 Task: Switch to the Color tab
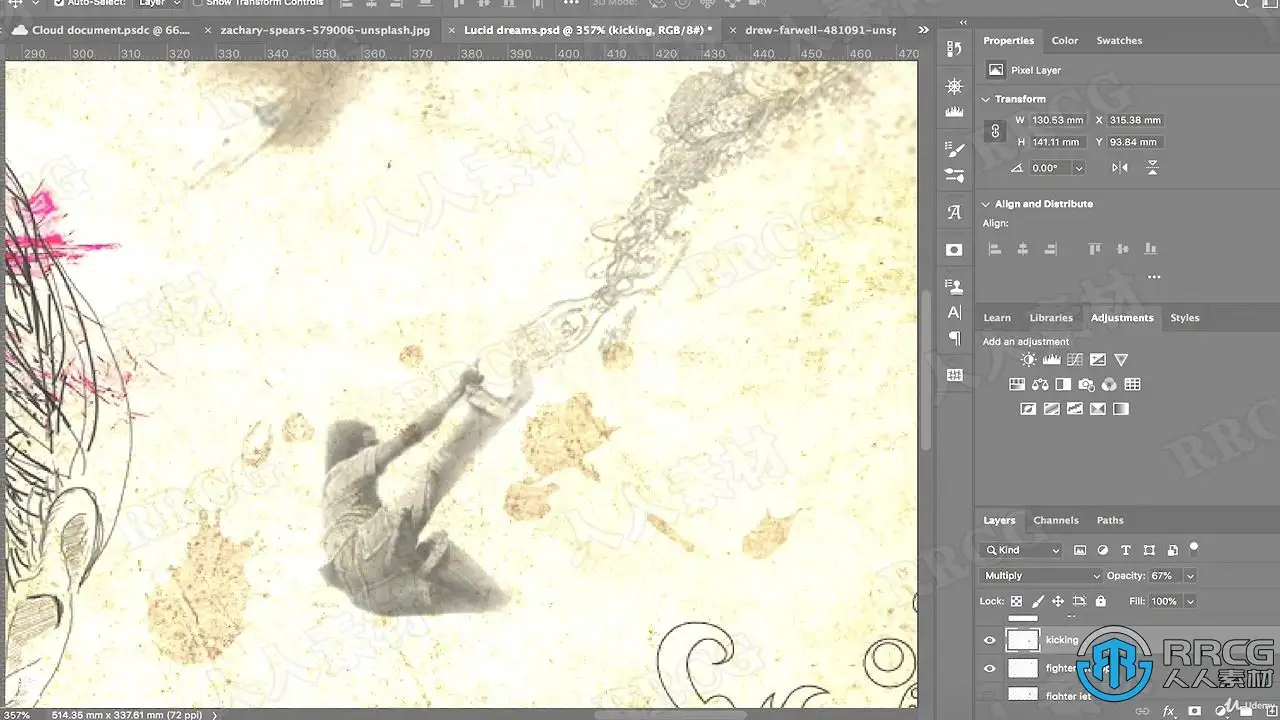pos(1065,41)
